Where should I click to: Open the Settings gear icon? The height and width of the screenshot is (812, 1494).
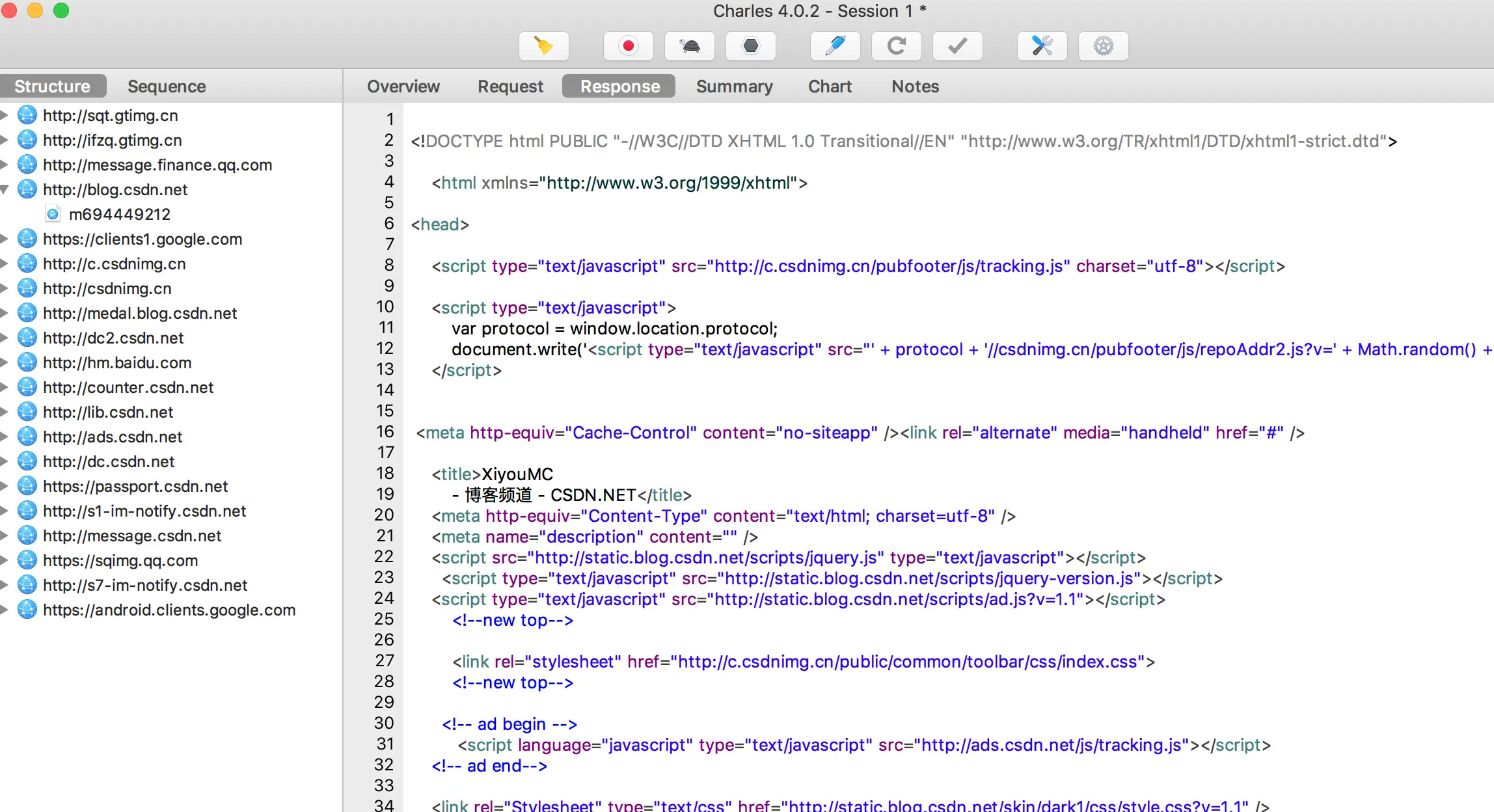1103,46
